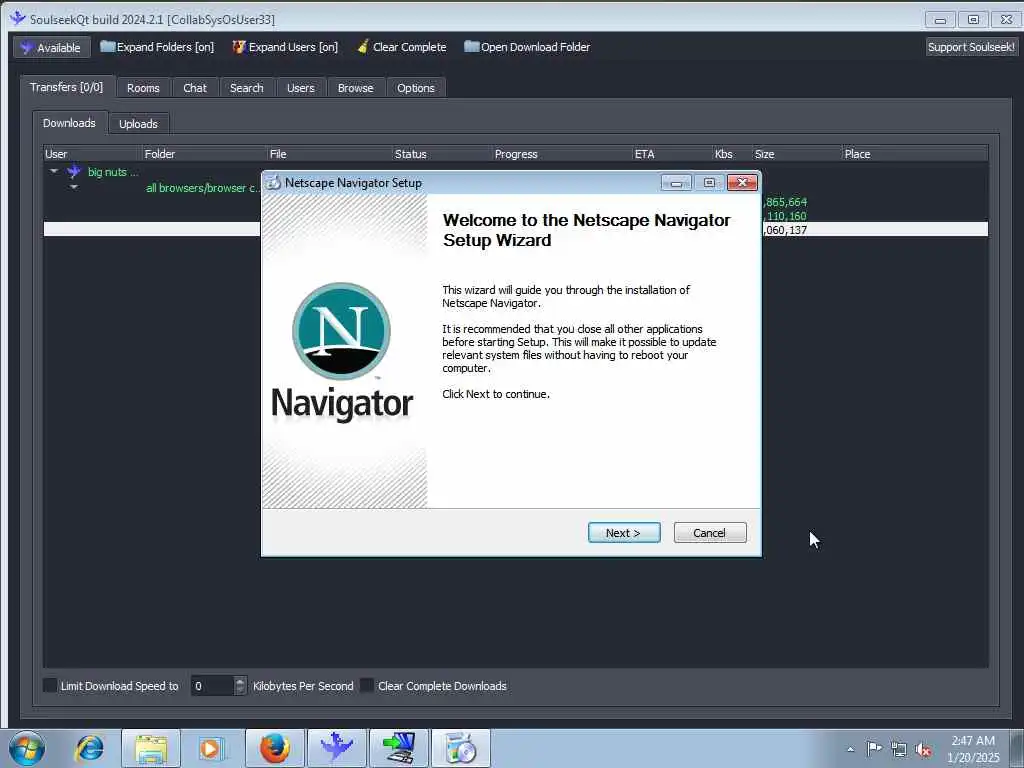
Task: Open Firefox from the taskbar
Action: click(x=275, y=748)
